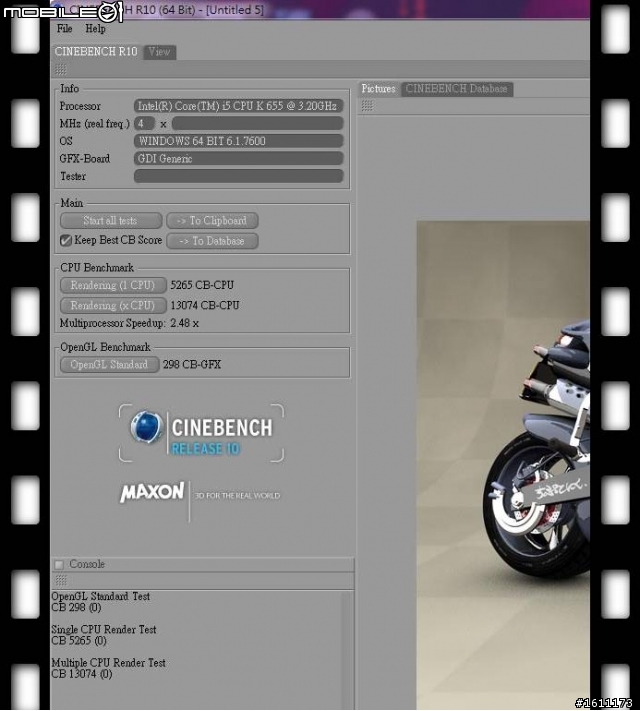This screenshot has width=640, height=711.
Task: Click console line Multiple CPU Render Test
Action: [108, 662]
